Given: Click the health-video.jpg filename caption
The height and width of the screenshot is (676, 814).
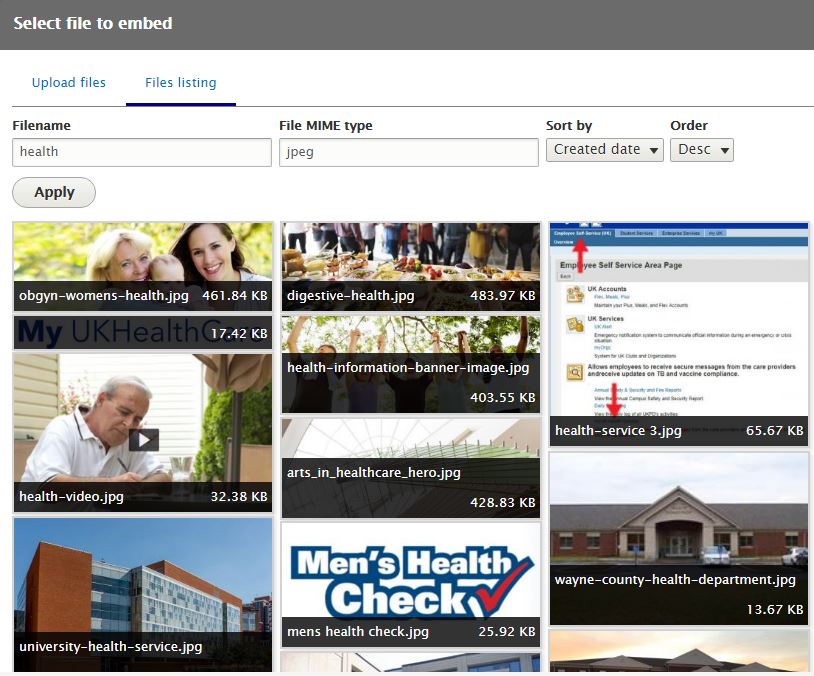Looking at the screenshot, I should click(72, 496).
